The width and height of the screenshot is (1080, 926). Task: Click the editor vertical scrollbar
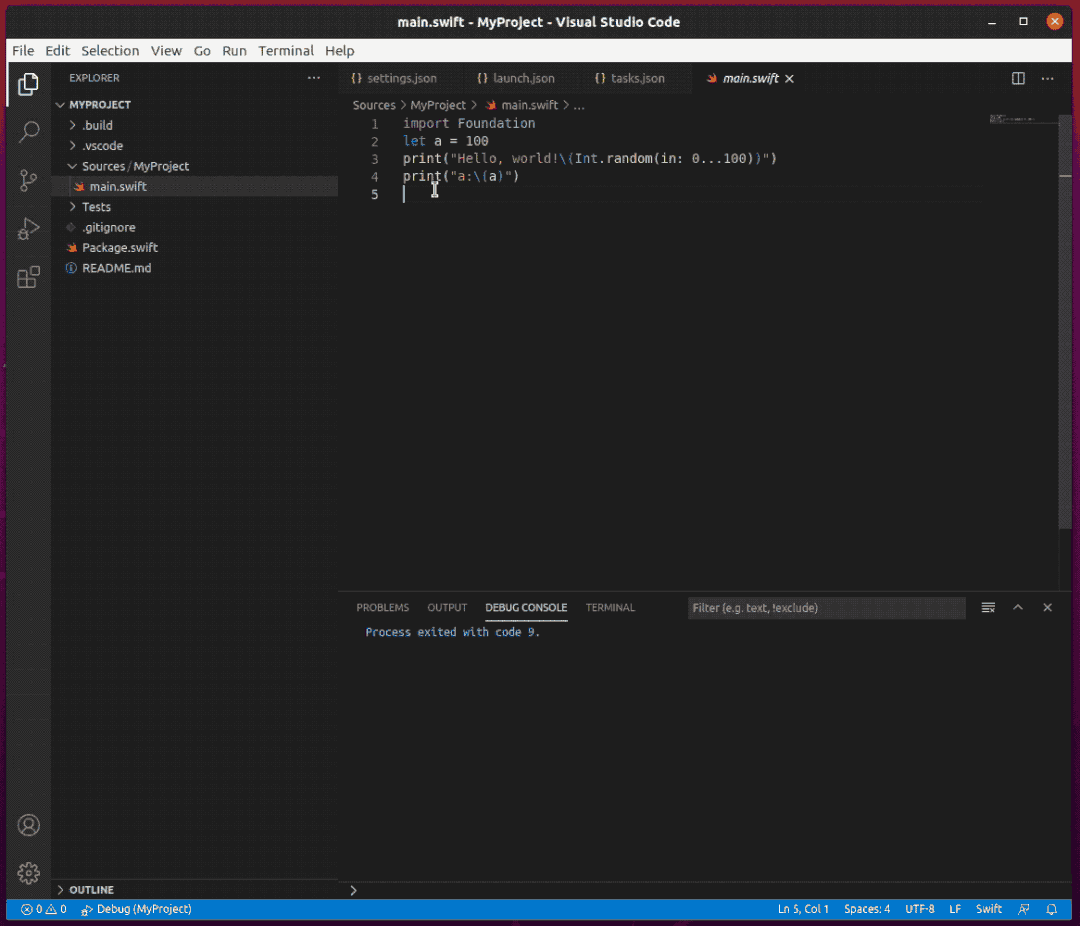[1065, 322]
